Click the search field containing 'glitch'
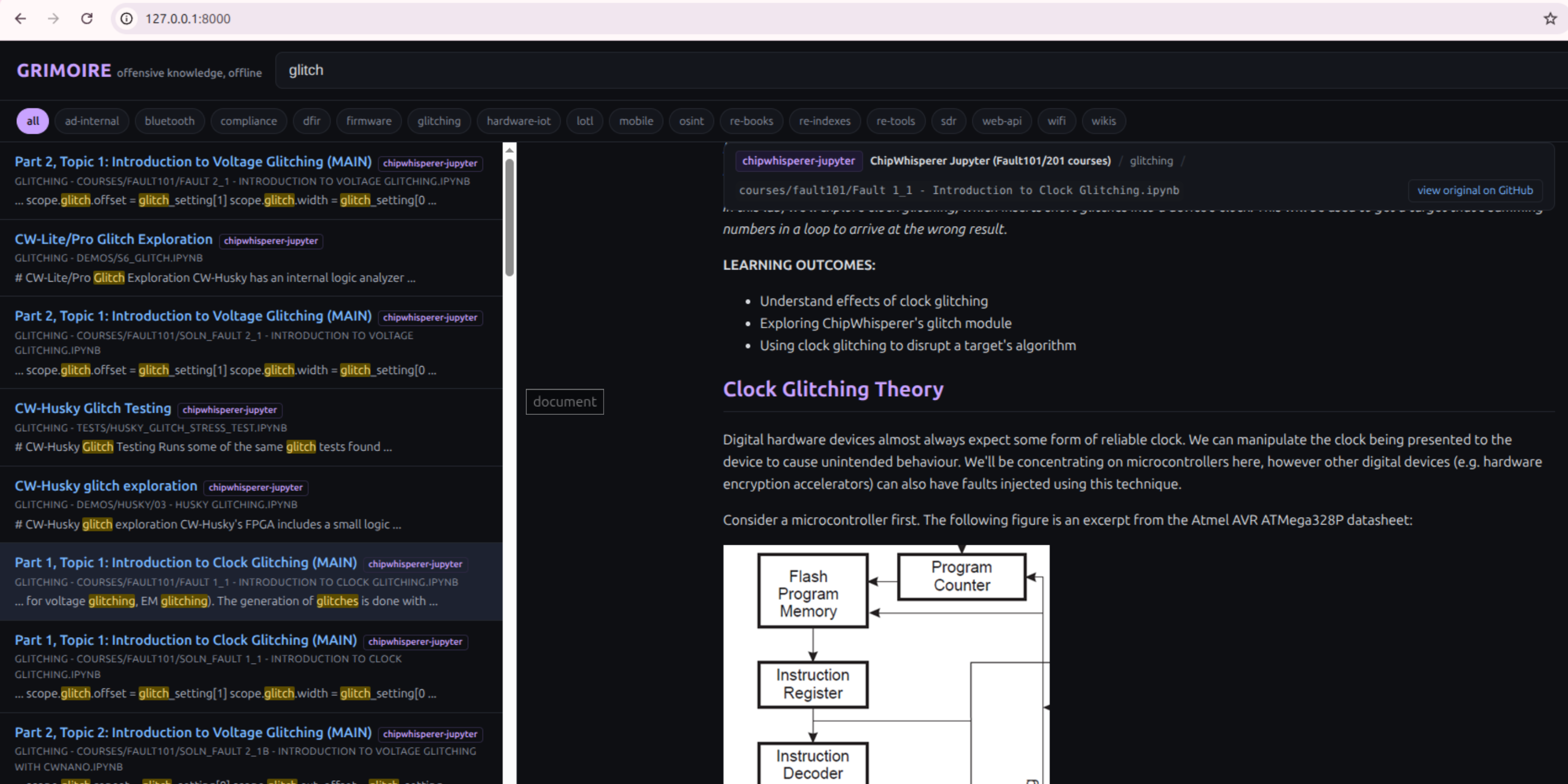 (x=921, y=70)
